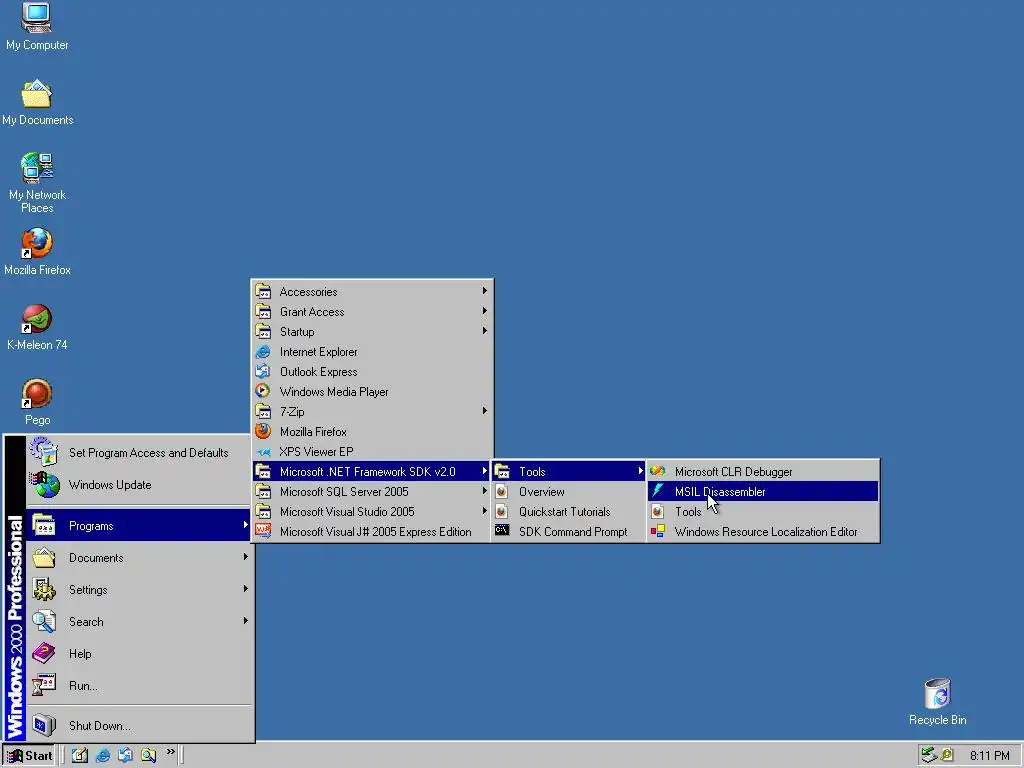Screen dimensions: 1024x768
Task: Launch XPS Viewer EP
Action: click(372, 452)
